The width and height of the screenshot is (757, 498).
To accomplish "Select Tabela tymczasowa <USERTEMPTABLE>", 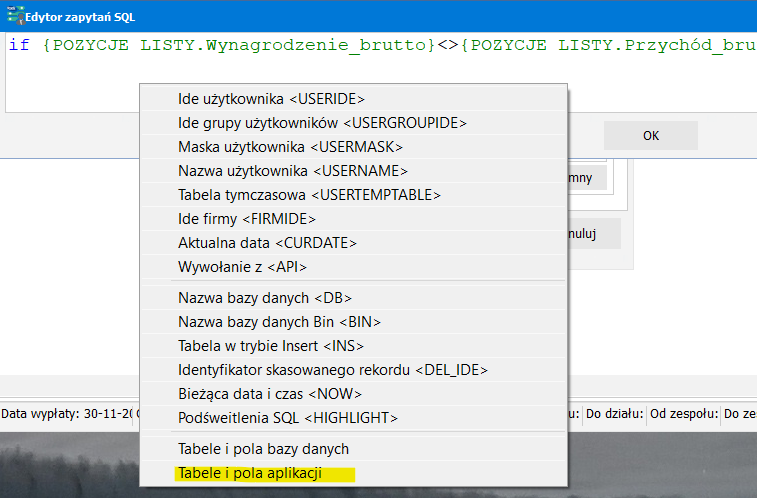I will click(x=353, y=195).
